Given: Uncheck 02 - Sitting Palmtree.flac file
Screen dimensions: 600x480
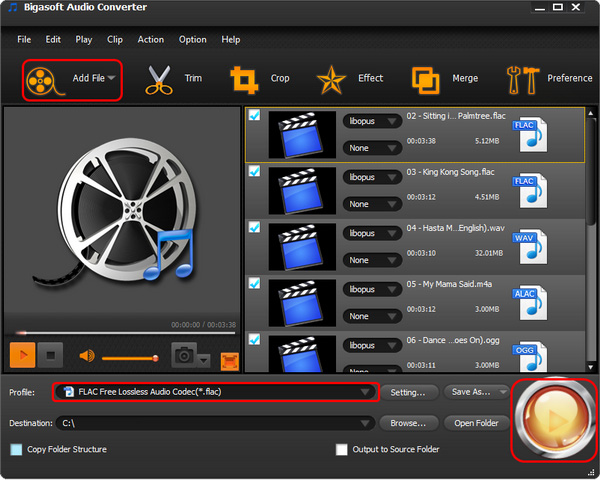Looking at the screenshot, I should [x=254, y=115].
